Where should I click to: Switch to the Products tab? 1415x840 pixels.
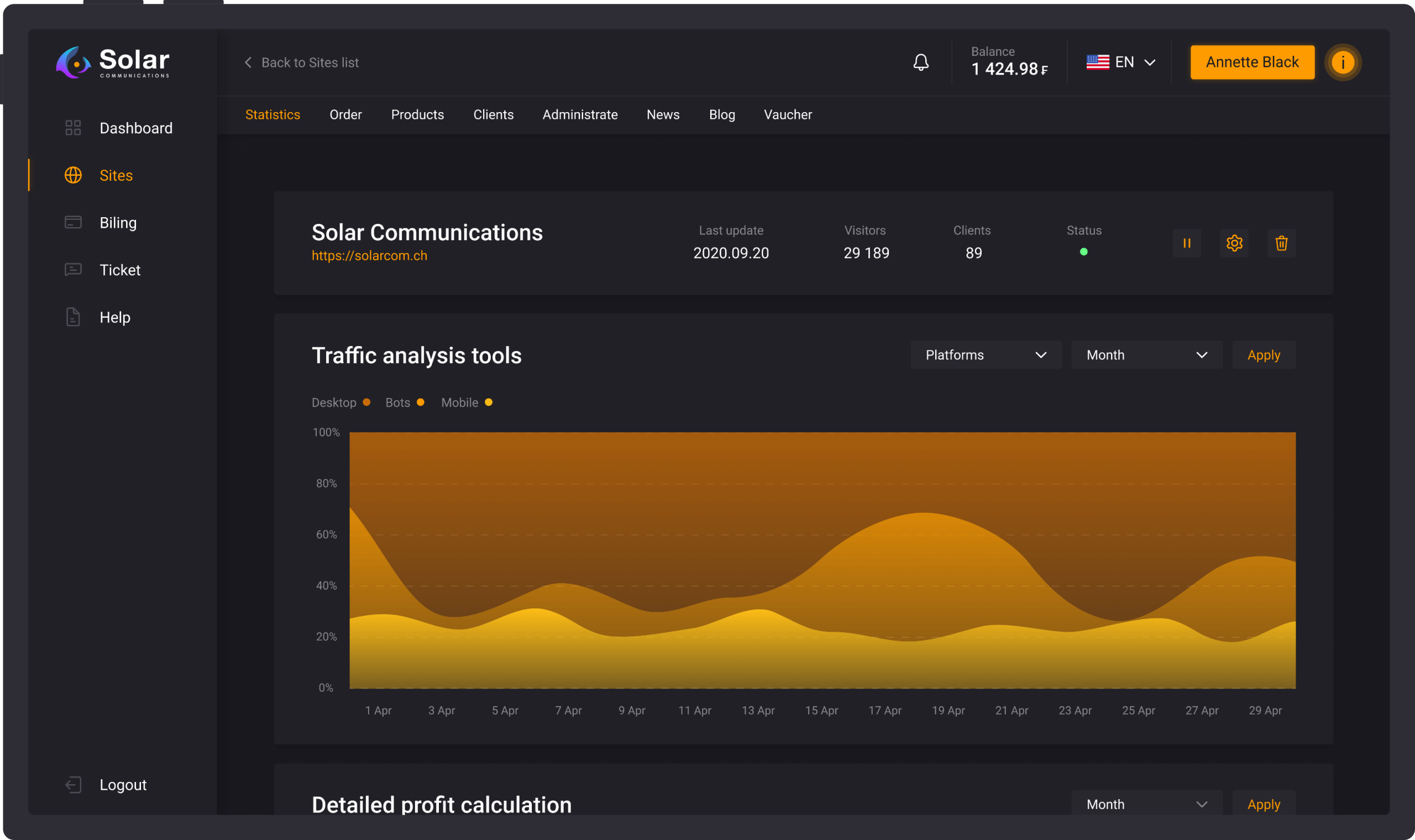[x=417, y=115]
